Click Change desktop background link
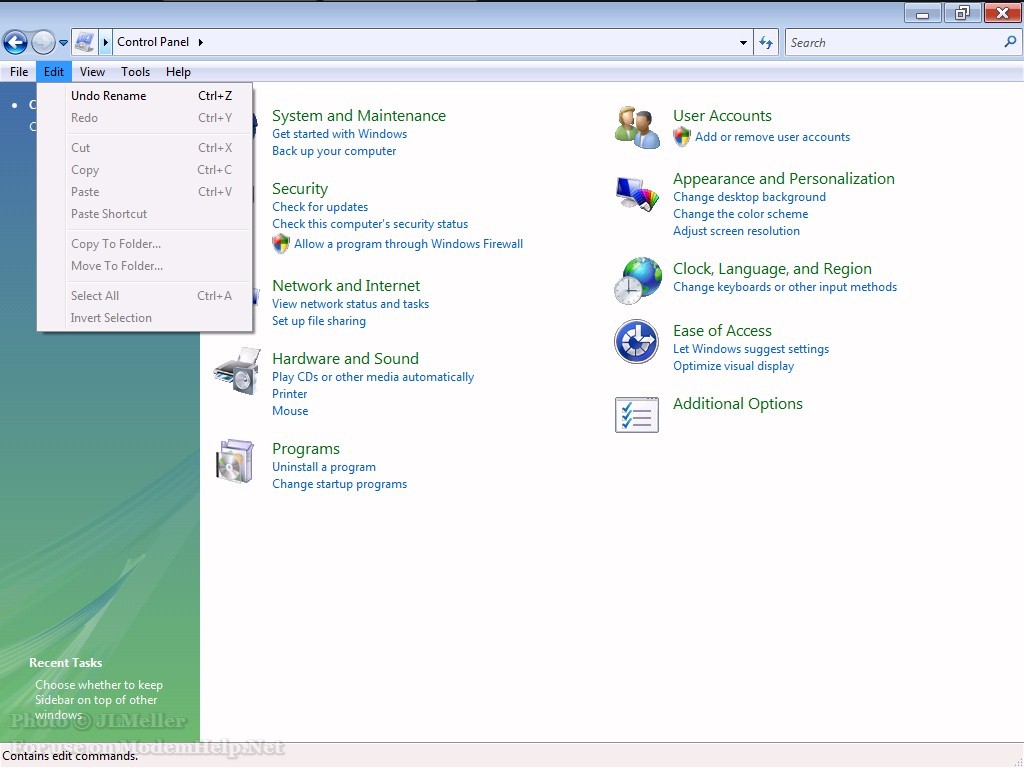 coord(749,197)
